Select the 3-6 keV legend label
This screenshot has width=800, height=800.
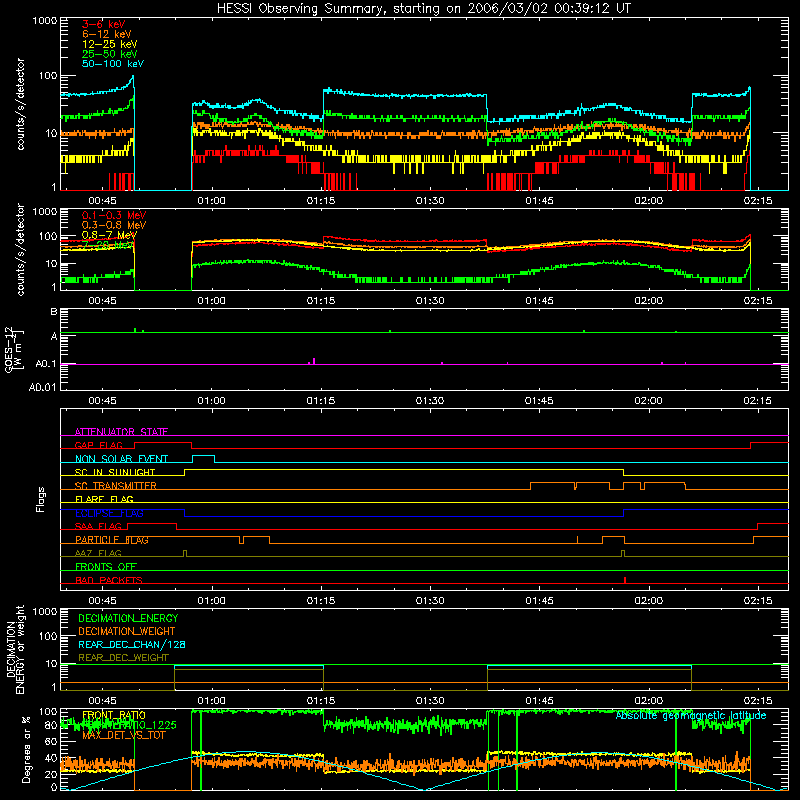(104, 24)
